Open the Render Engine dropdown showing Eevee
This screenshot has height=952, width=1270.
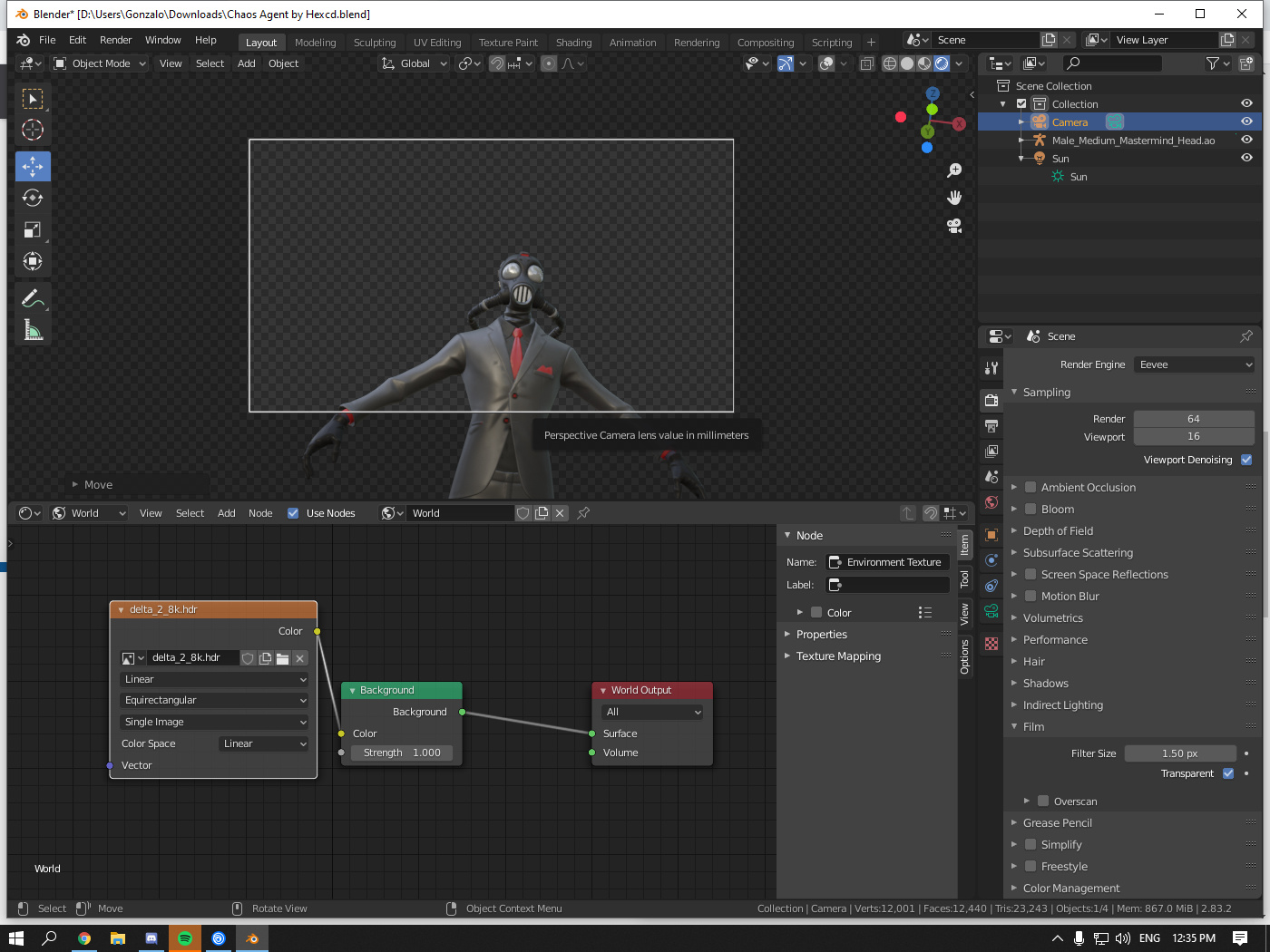click(1194, 364)
